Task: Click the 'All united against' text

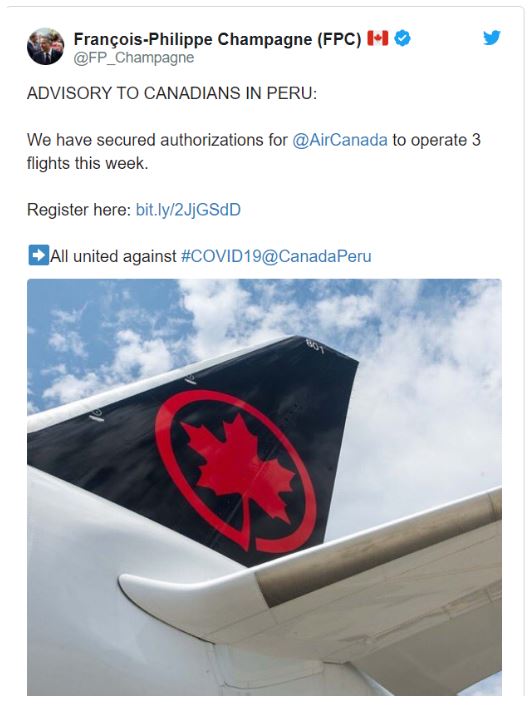Action: (x=113, y=256)
